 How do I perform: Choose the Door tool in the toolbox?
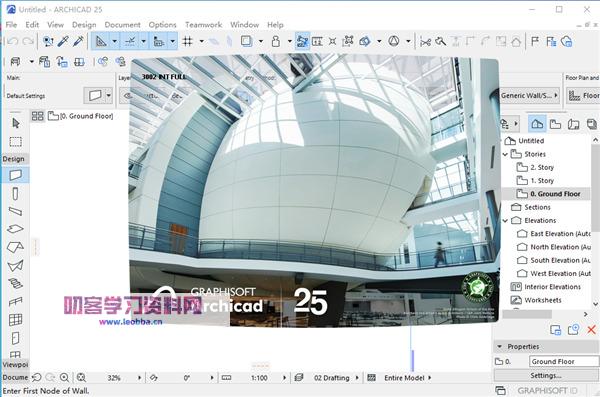coord(15,338)
